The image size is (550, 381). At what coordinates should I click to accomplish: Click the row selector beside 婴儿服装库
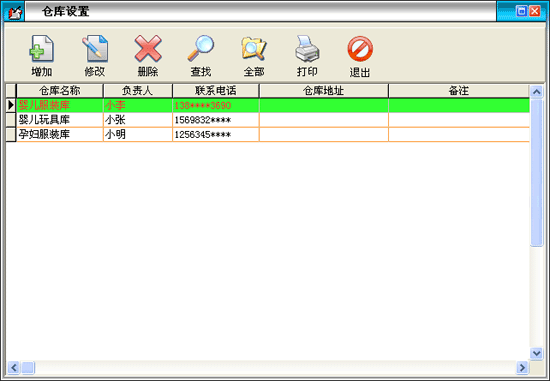click(11, 105)
